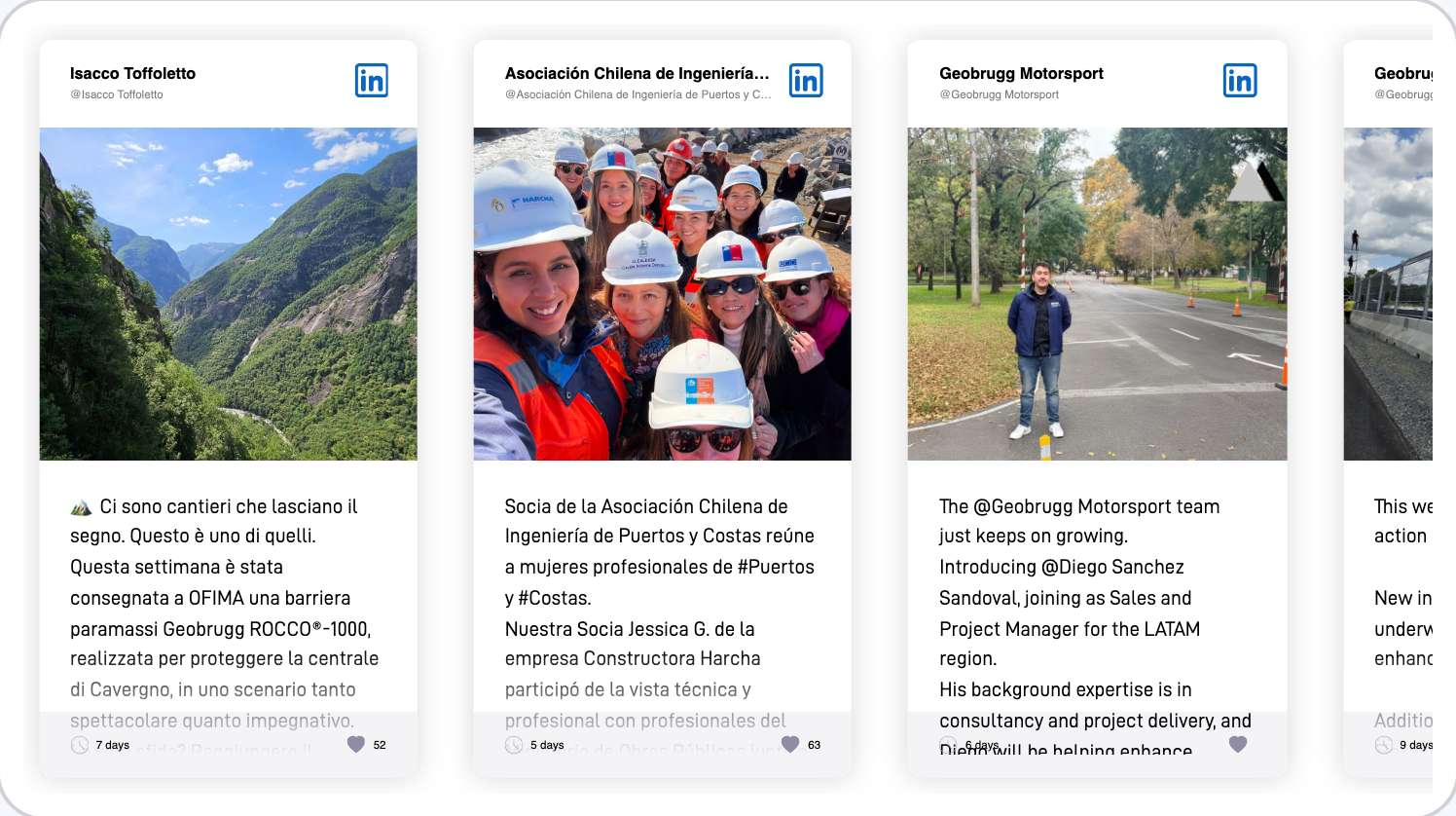Like the Geobrugg Motorsport post heart icon
Screen dimensions: 1456x816
click(x=1238, y=745)
